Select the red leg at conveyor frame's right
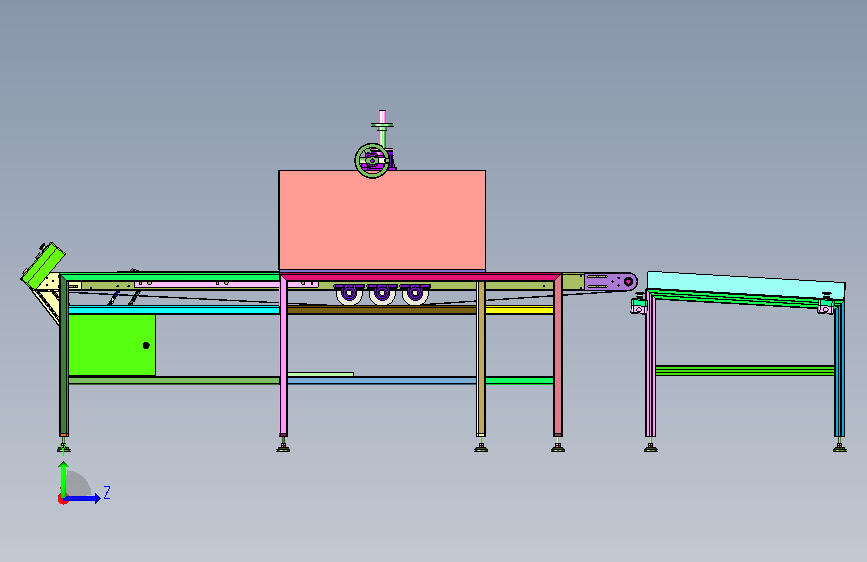This screenshot has height=562, width=867. [x=558, y=357]
